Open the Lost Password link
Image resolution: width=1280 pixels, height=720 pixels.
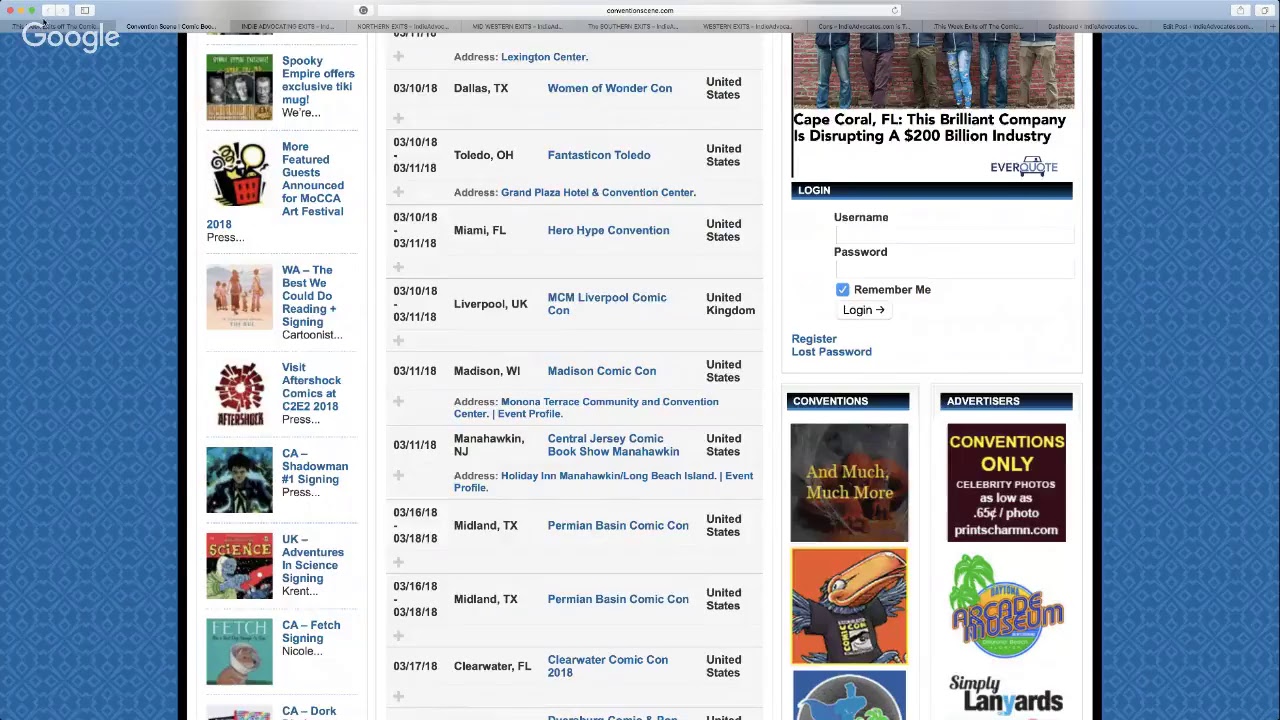point(831,352)
